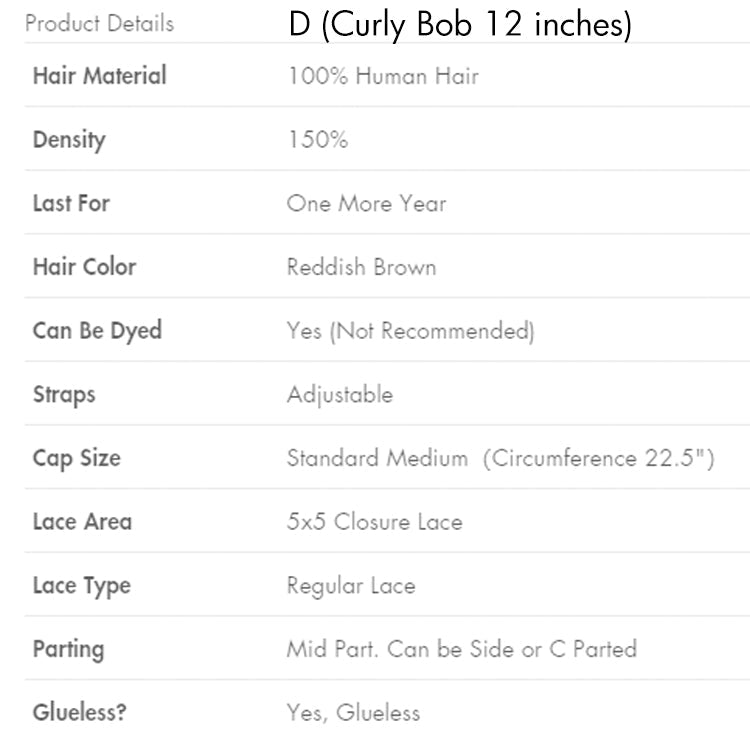Select the Hair Material label
This screenshot has height=750, width=750.
pyautogui.click(x=100, y=76)
